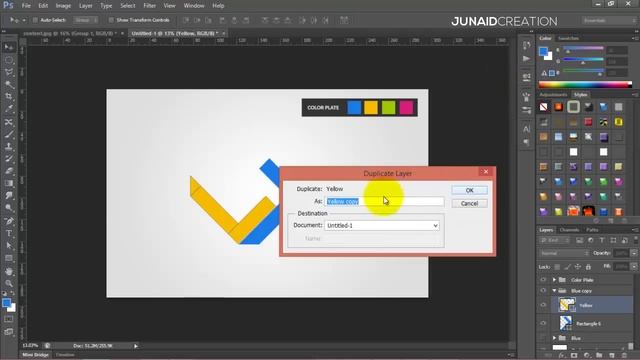Expand the Color Plate group
The height and width of the screenshot is (360, 640).
point(554,280)
